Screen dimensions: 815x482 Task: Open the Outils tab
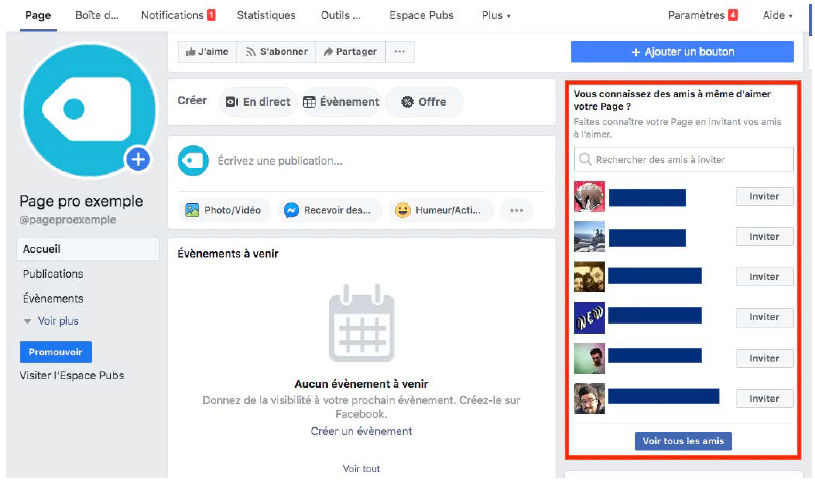(x=340, y=16)
